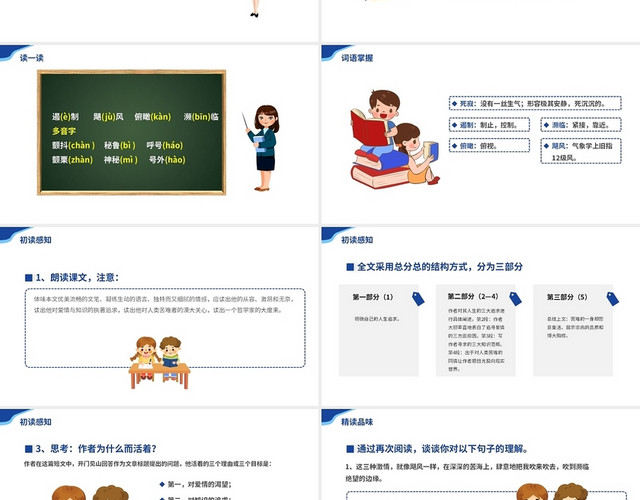Viewport: 640px width, 500px height.
Task: Click 神秘(mì) on the chalkboard
Action: point(121,160)
